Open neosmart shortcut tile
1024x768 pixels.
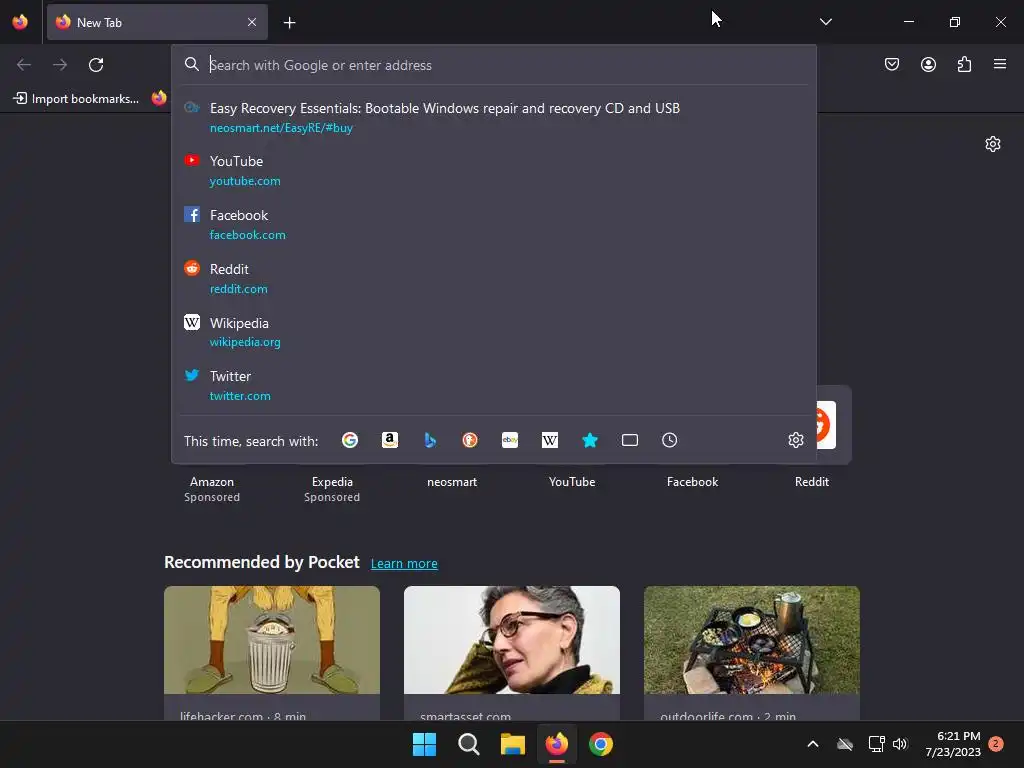452,482
